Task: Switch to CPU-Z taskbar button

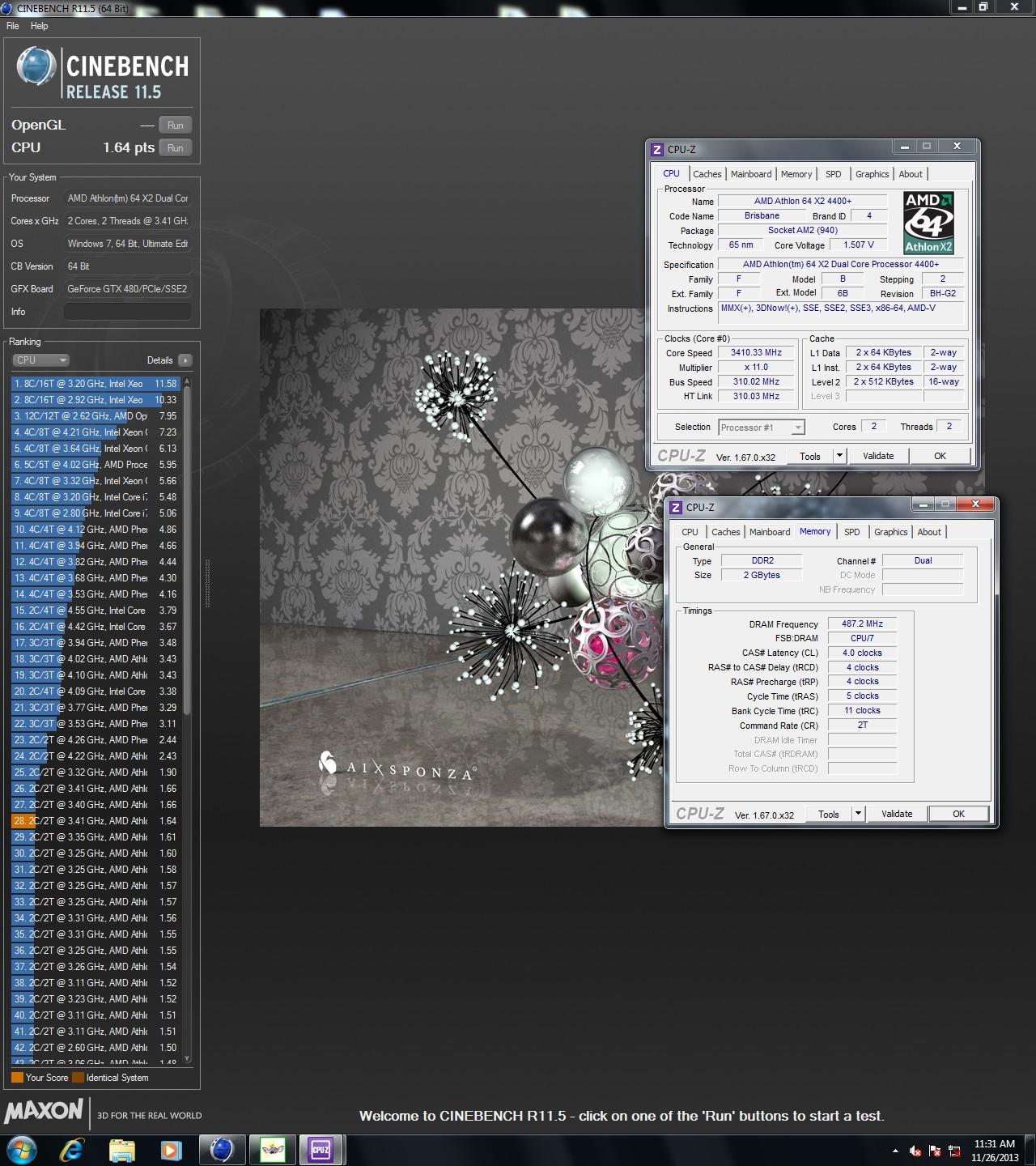Action: tap(321, 1150)
